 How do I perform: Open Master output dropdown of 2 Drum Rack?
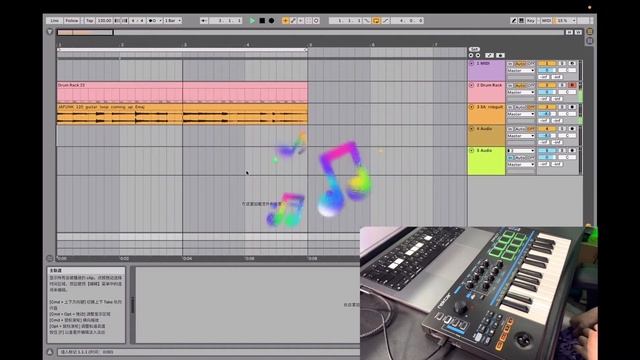(x=520, y=92)
